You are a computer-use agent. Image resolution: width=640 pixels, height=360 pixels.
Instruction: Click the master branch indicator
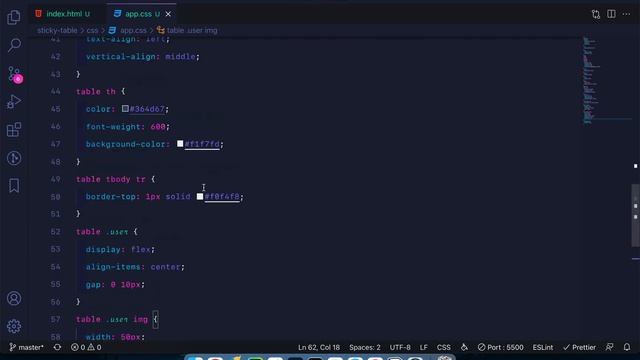pos(27,347)
